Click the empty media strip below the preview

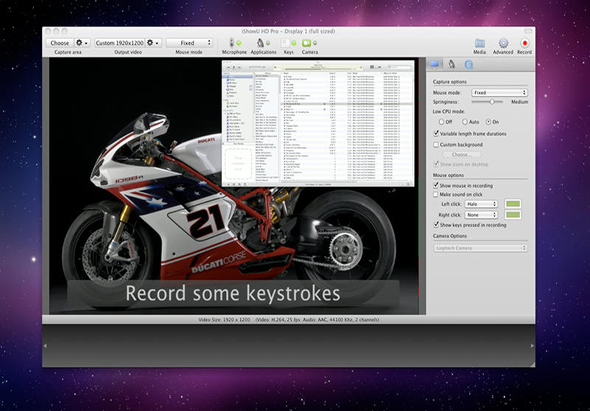pyautogui.click(x=289, y=346)
